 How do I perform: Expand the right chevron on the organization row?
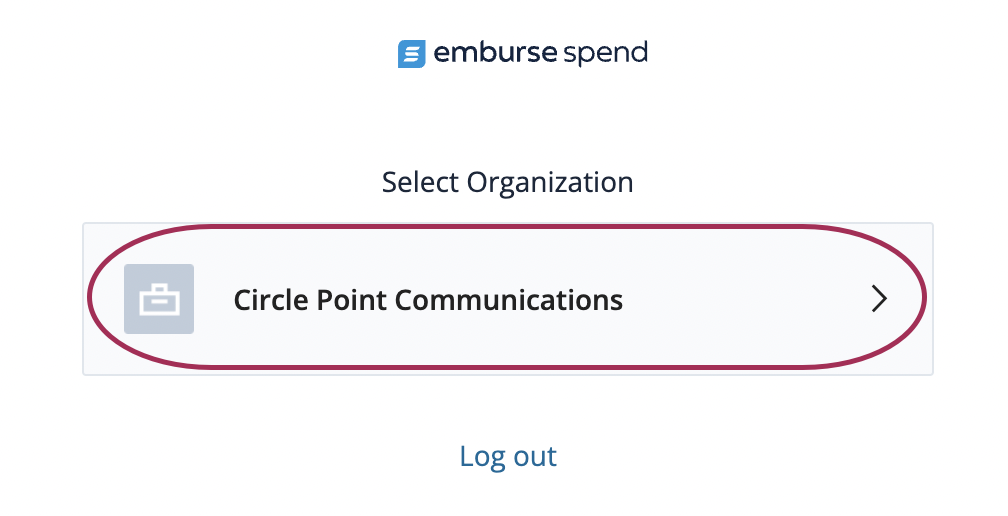point(879,299)
